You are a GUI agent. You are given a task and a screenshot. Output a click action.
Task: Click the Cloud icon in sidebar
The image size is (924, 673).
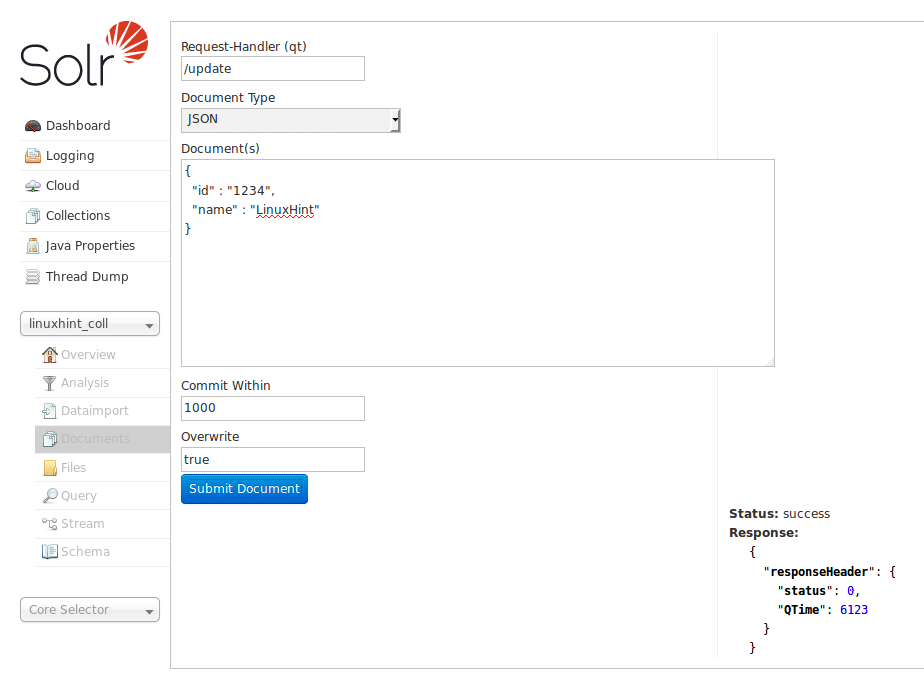tap(33, 186)
